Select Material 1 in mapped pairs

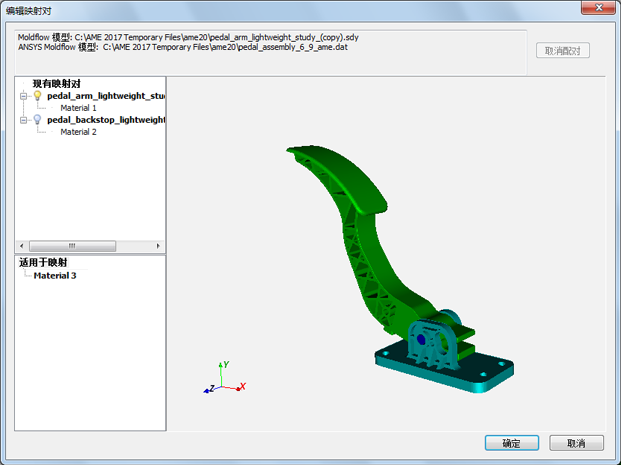[x=78, y=108]
